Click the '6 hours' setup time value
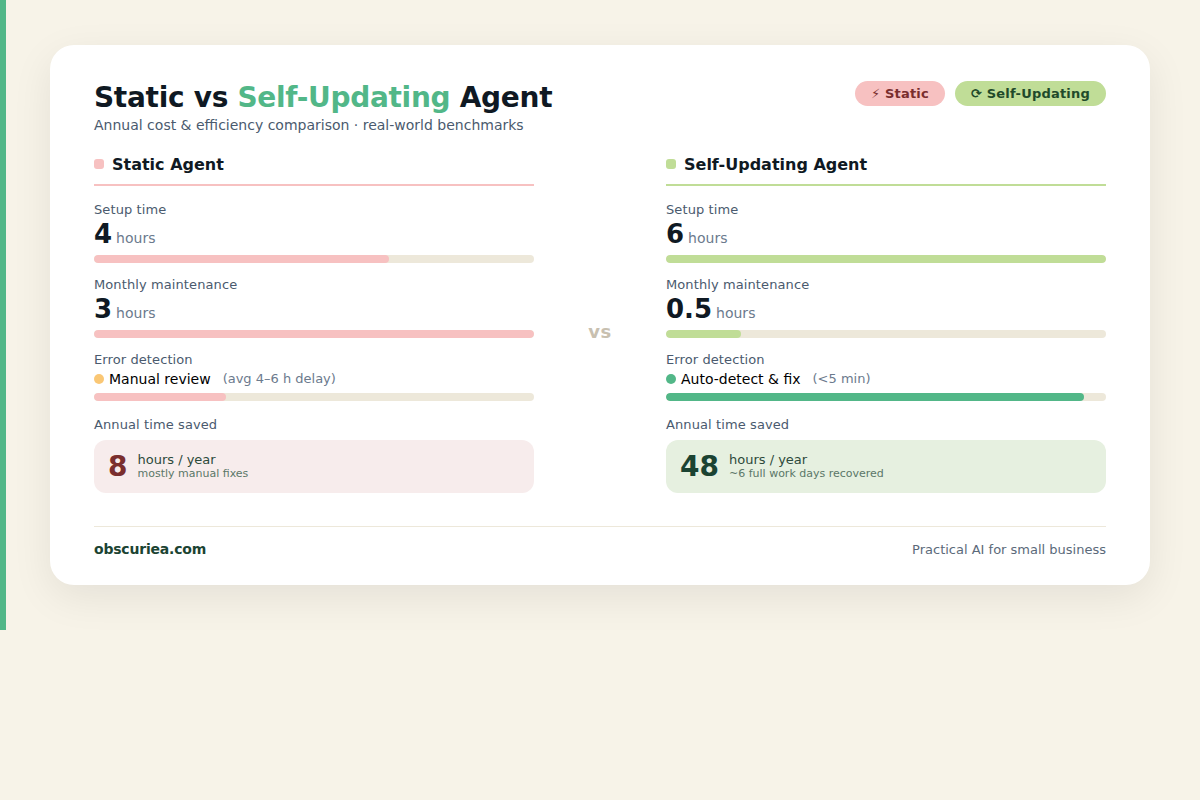 click(x=697, y=235)
